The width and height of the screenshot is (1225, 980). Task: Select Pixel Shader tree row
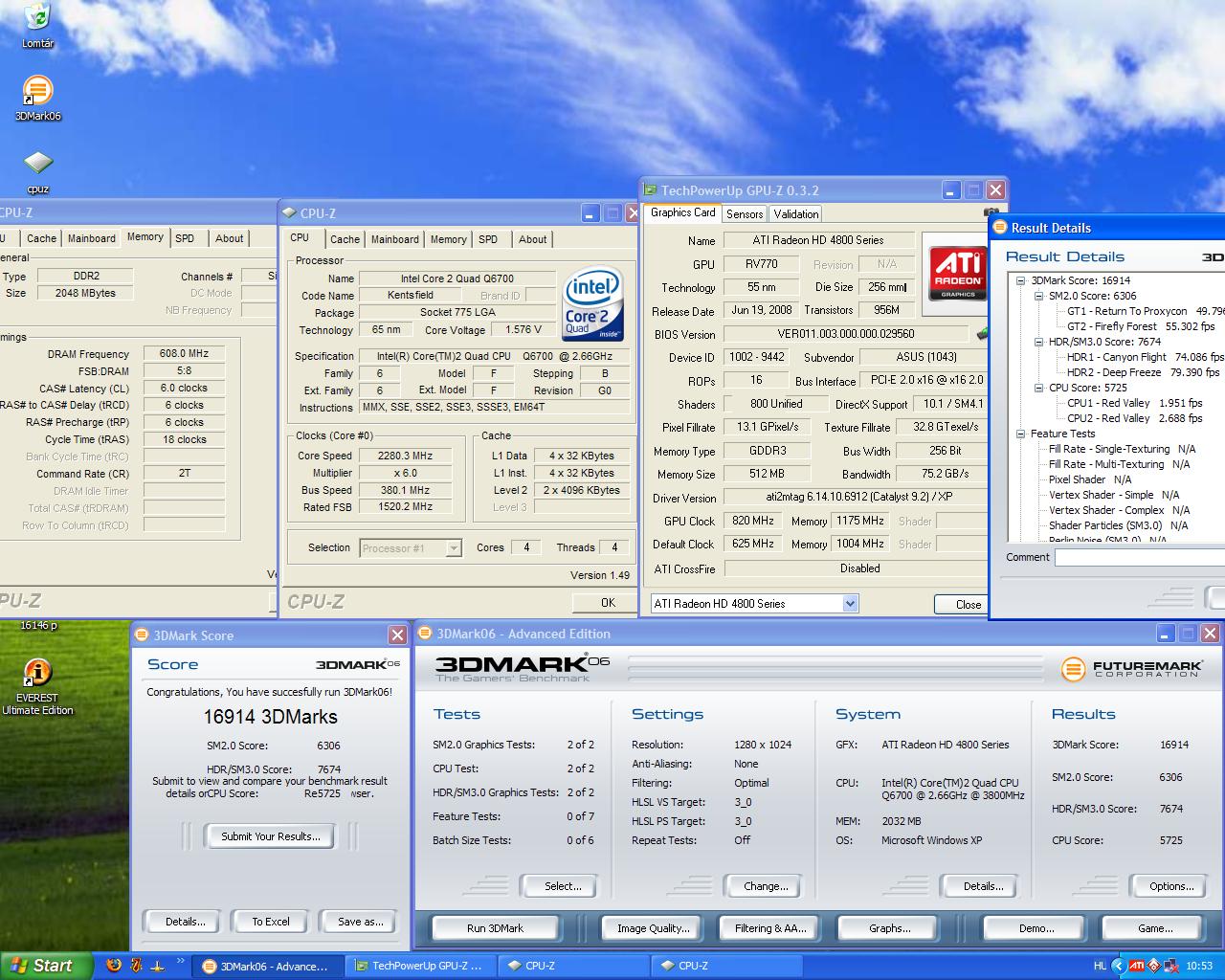click(1089, 479)
